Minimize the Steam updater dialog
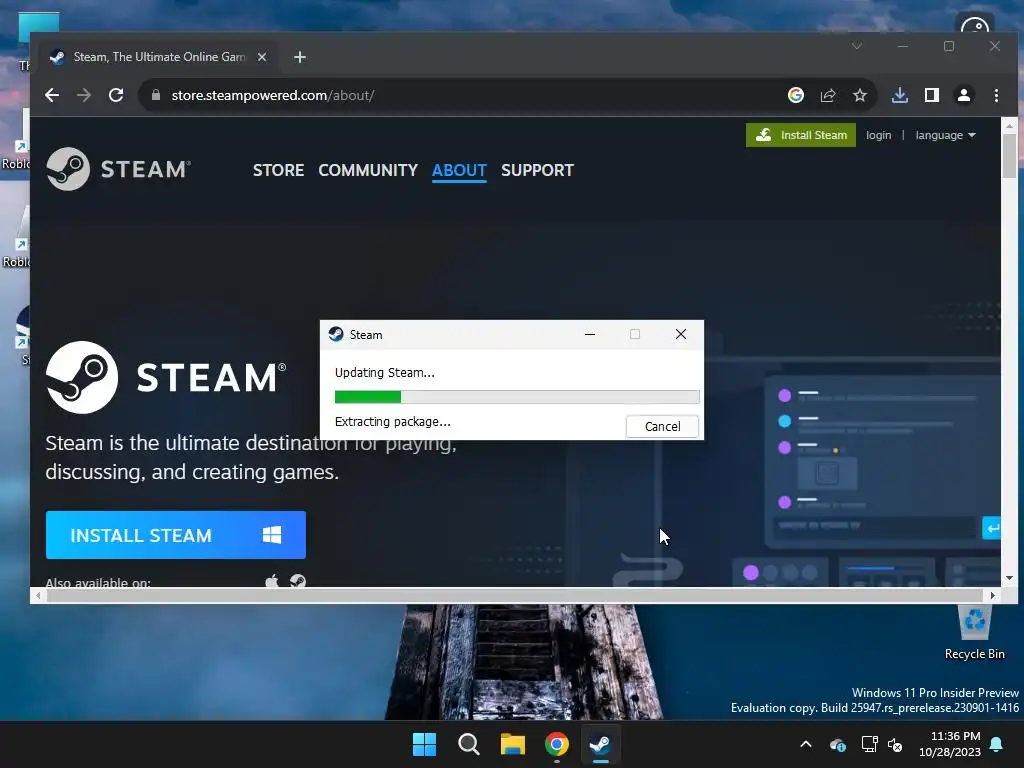Viewport: 1024px width, 768px height. [590, 334]
